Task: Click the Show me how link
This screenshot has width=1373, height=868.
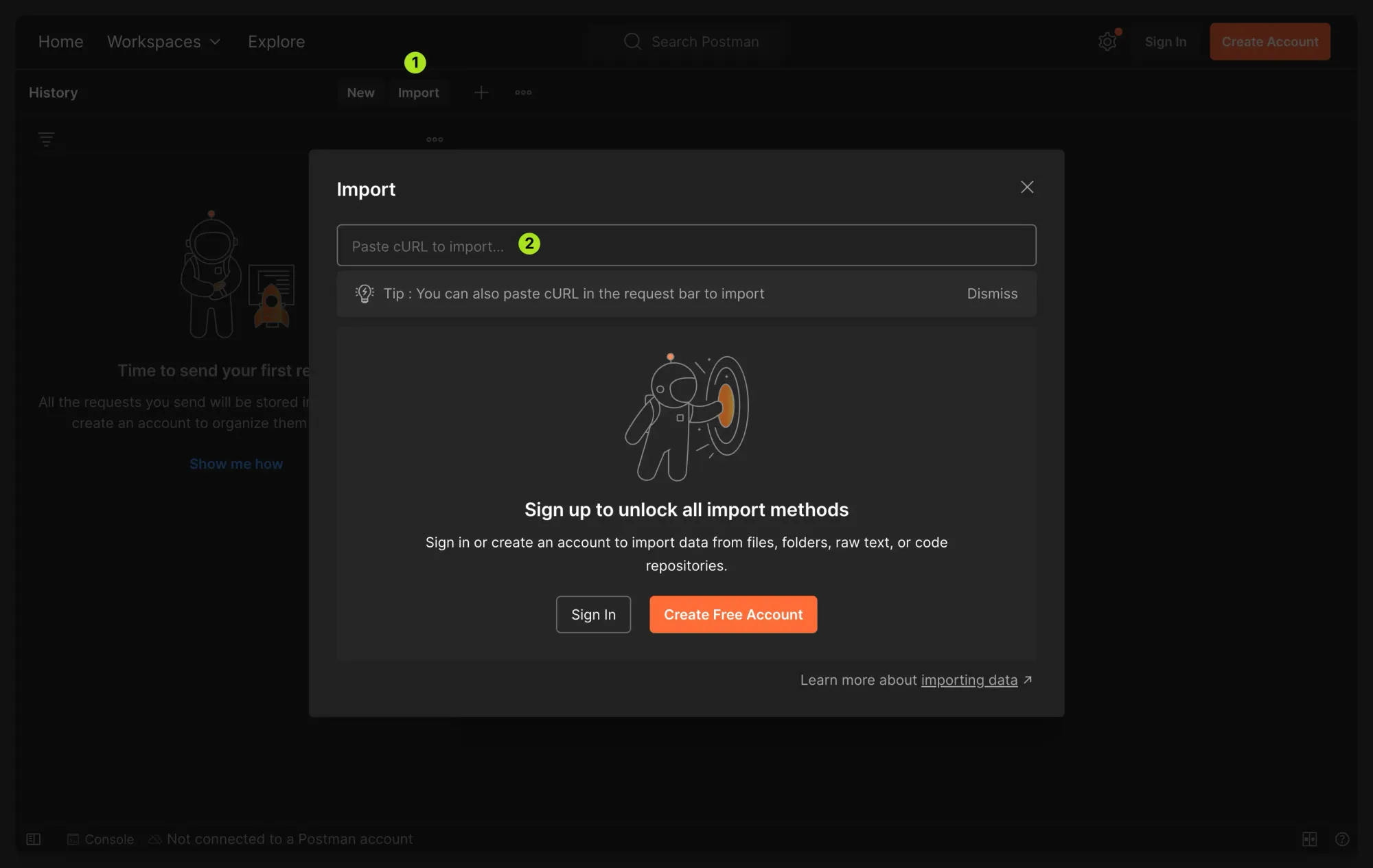Action: coord(236,463)
